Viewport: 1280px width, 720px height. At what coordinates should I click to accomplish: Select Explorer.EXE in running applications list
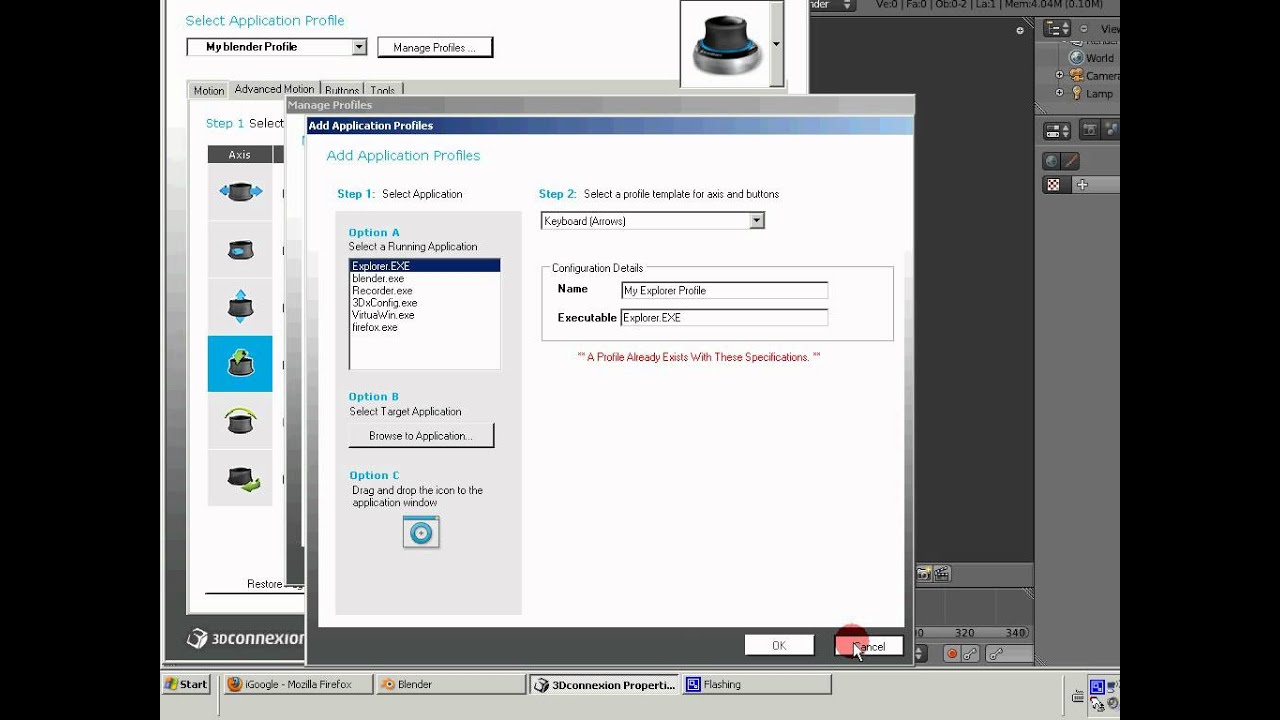pyautogui.click(x=425, y=266)
